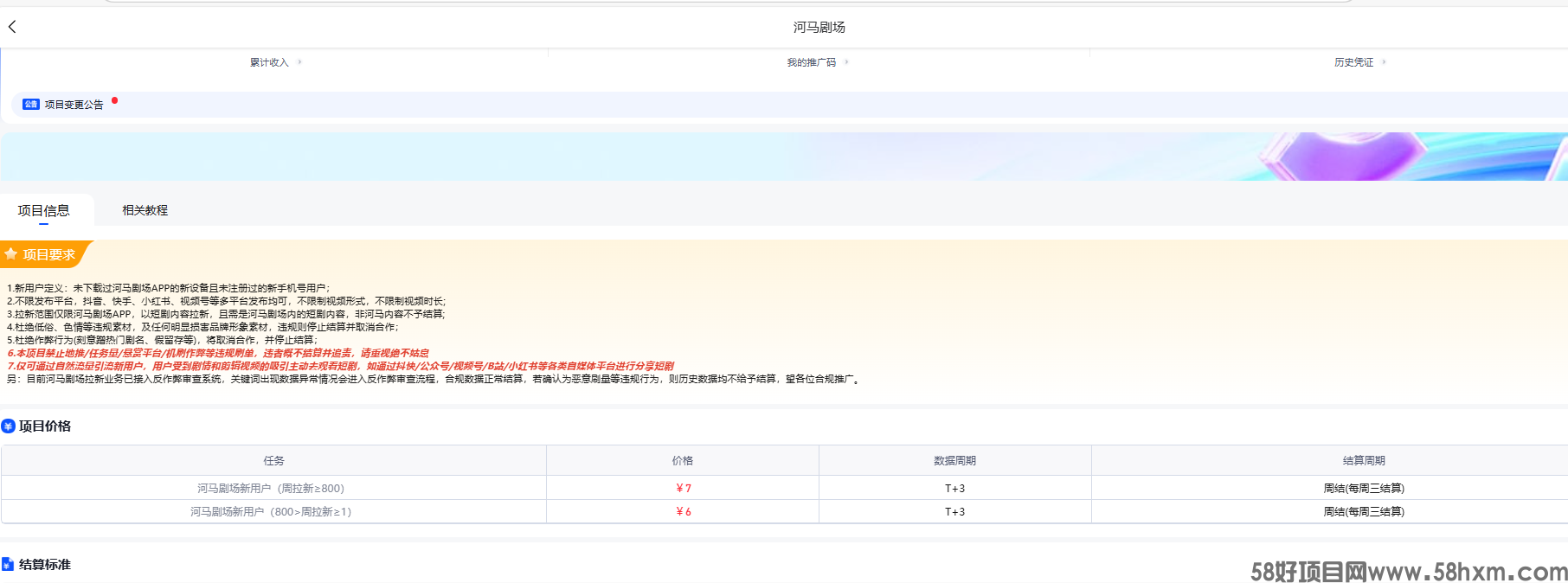Click red requirement 7 about 自然流量引流新用户
The image size is (1568, 583).
click(x=340, y=366)
